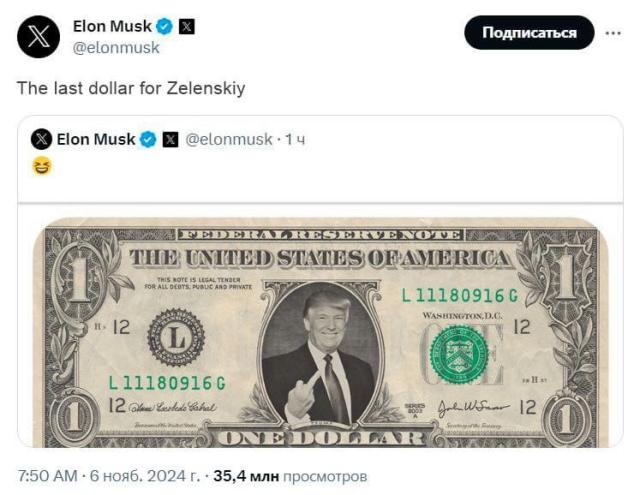The width and height of the screenshot is (640, 495).
Task: Click the X logo profile avatar in header
Action: (x=39, y=37)
